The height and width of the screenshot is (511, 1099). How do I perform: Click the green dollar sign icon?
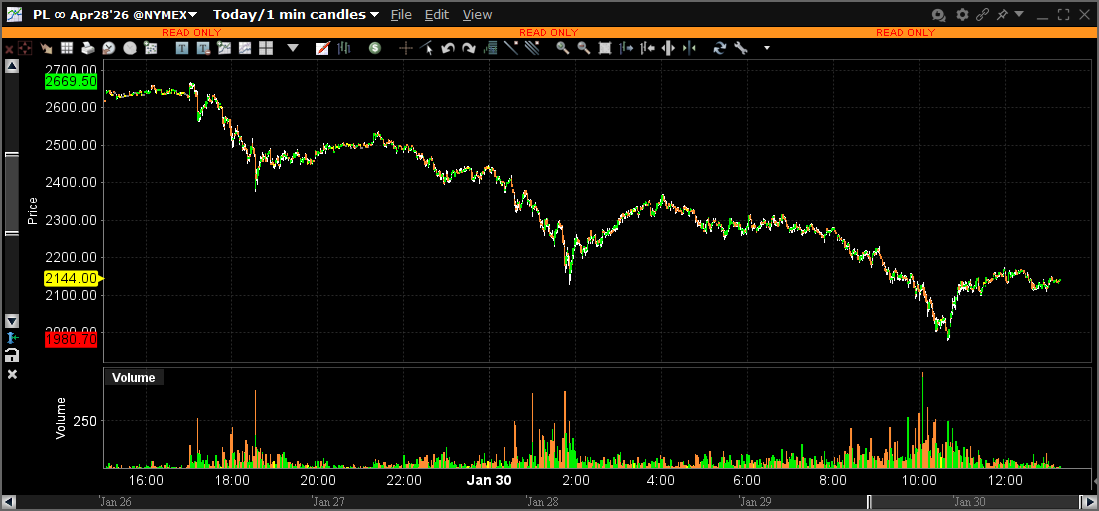pyautogui.click(x=374, y=48)
